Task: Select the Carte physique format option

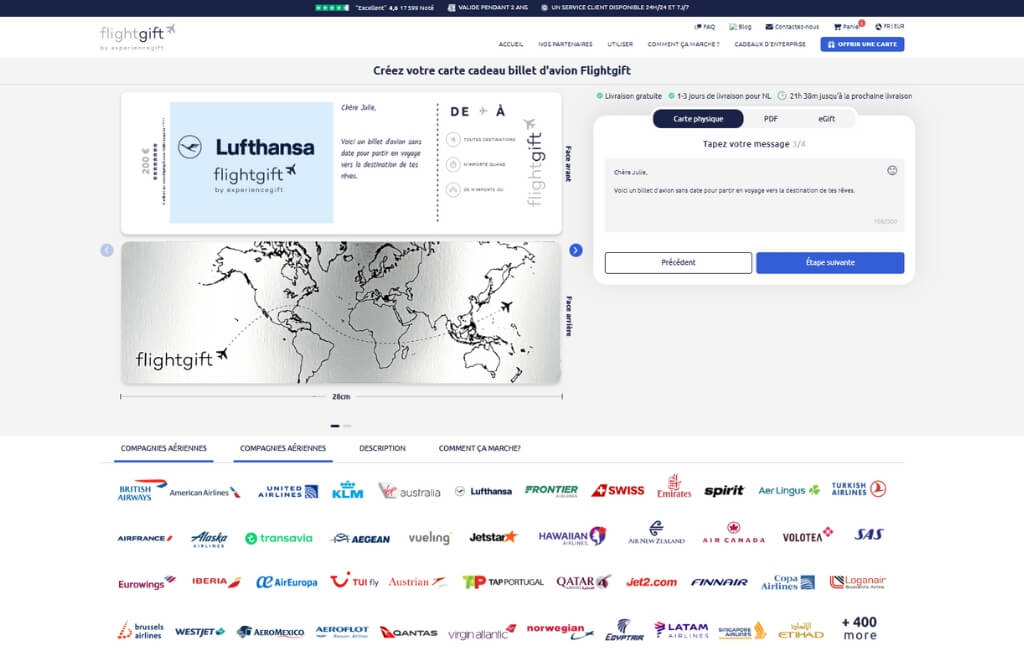Action: [x=698, y=118]
